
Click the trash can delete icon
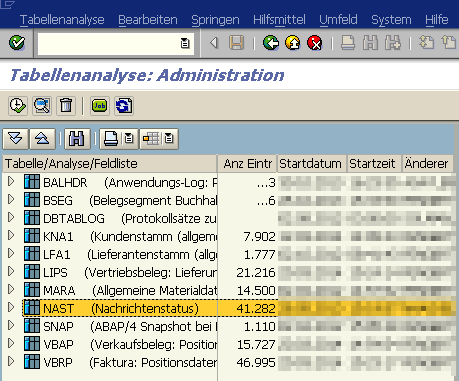click(66, 106)
